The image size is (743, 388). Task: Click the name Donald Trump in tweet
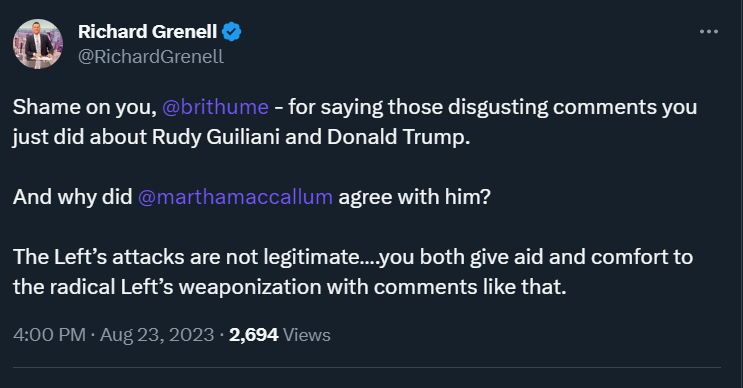pyautogui.click(x=398, y=137)
